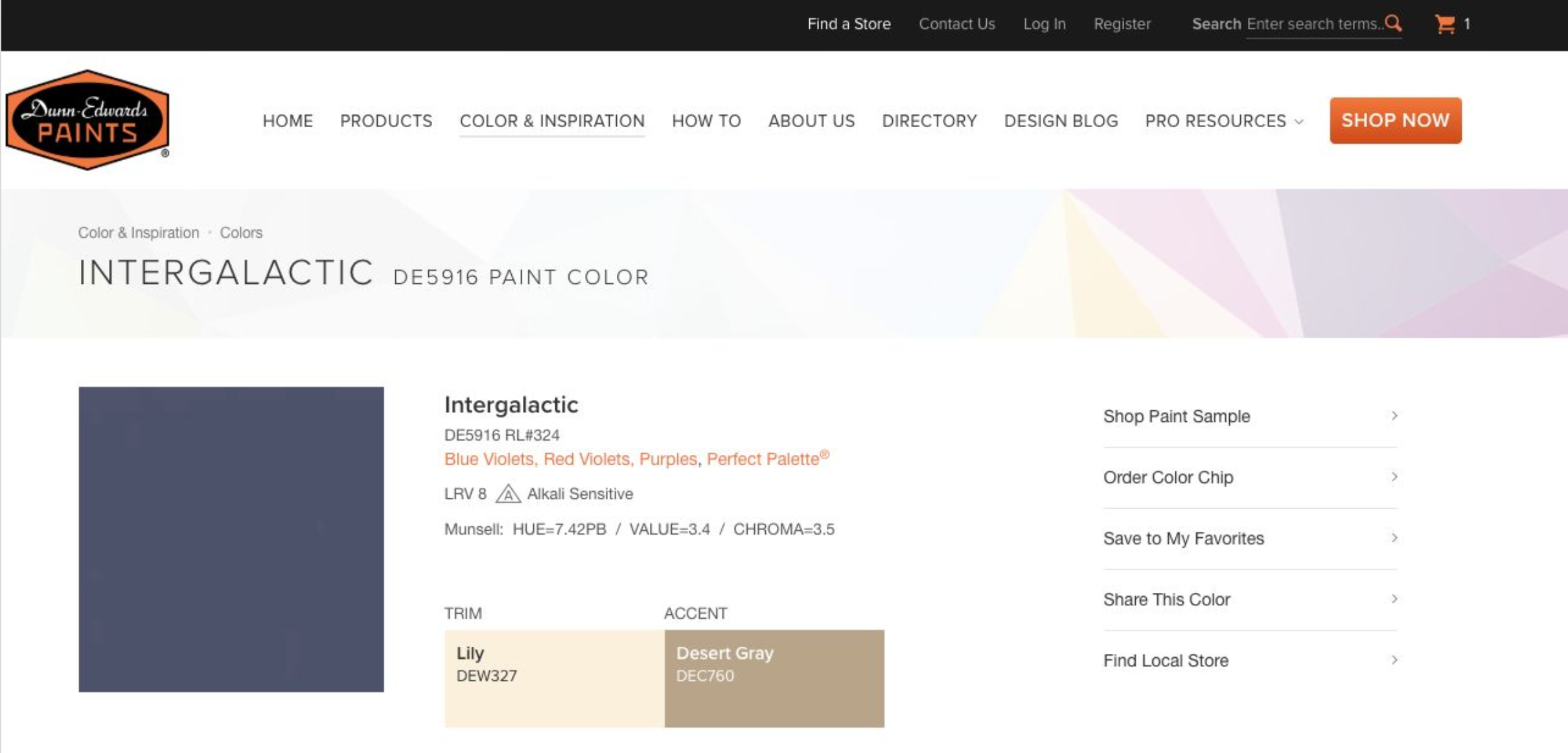
Task: Click chevron next to Shop Paint Sample
Action: (x=1394, y=415)
